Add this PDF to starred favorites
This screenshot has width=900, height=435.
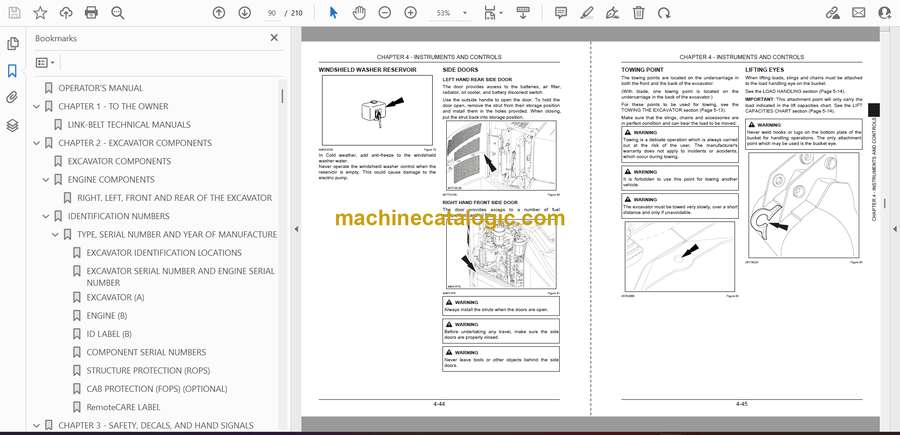40,13
